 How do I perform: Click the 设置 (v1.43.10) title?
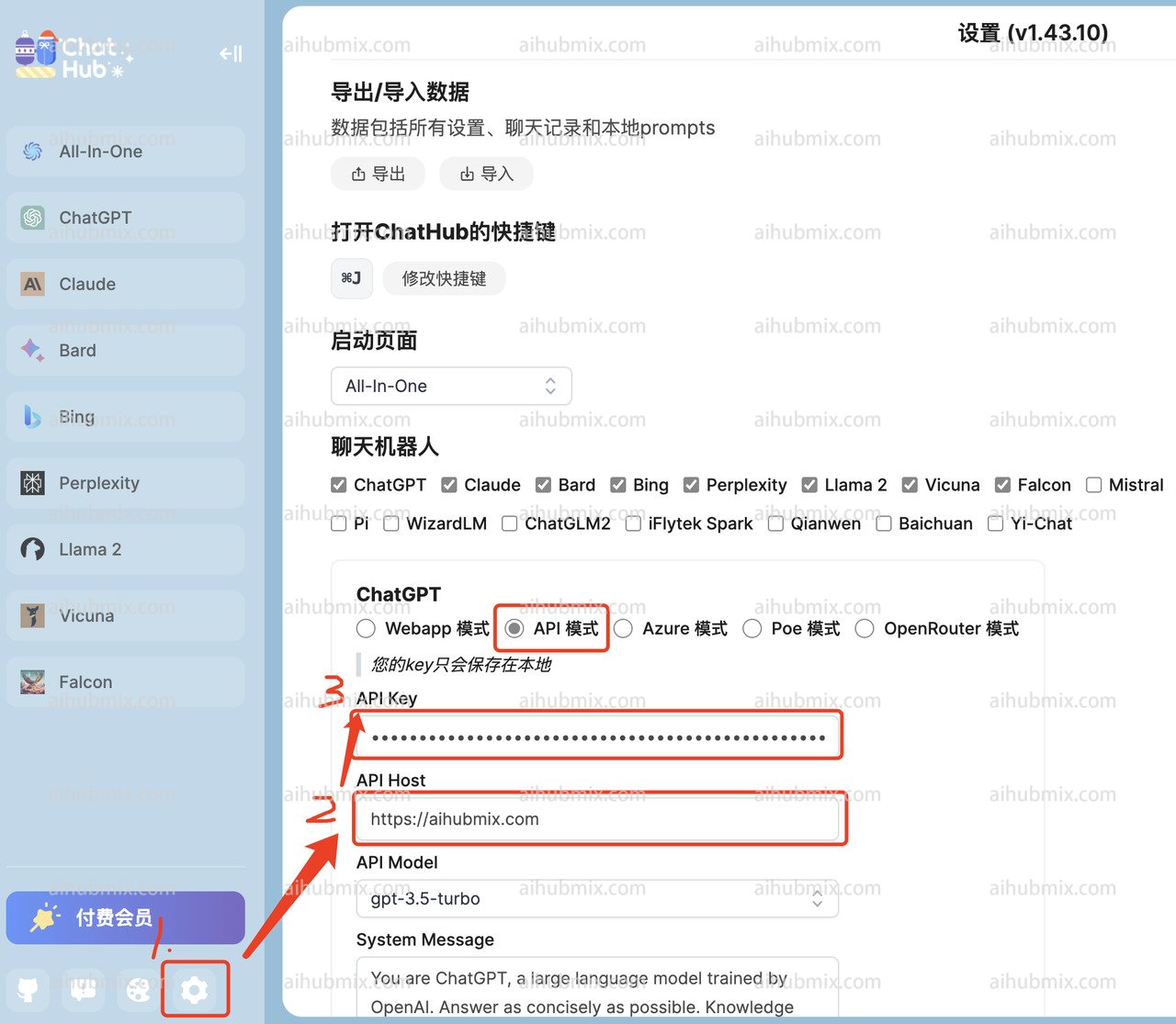coord(1033,33)
